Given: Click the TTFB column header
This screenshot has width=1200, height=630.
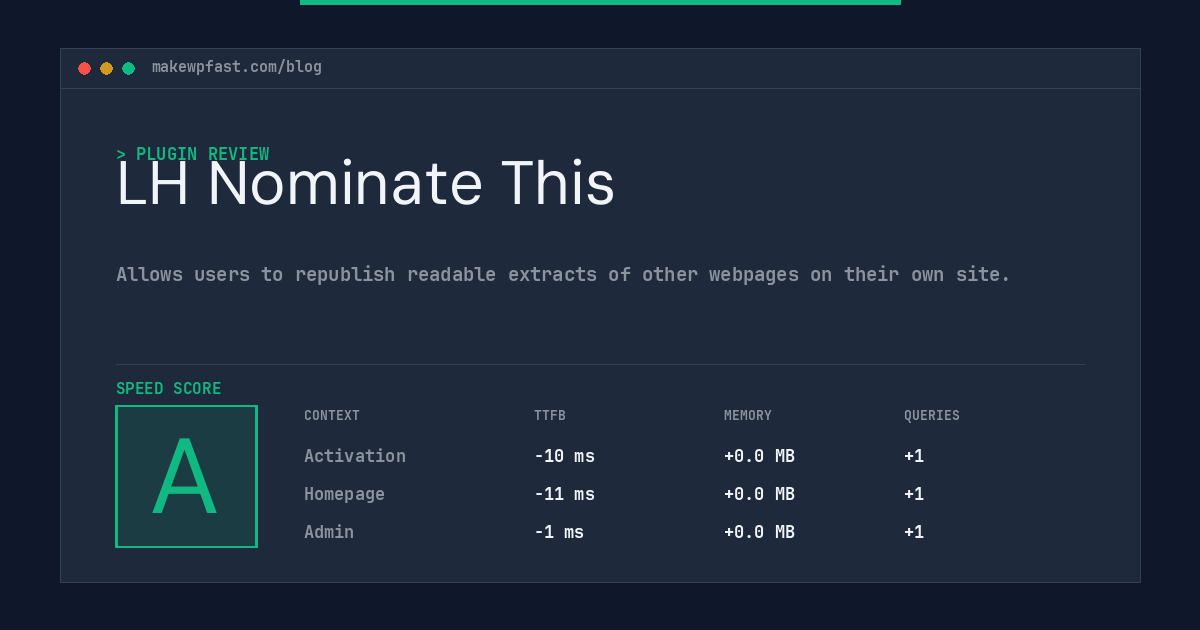Looking at the screenshot, I should click(550, 416).
